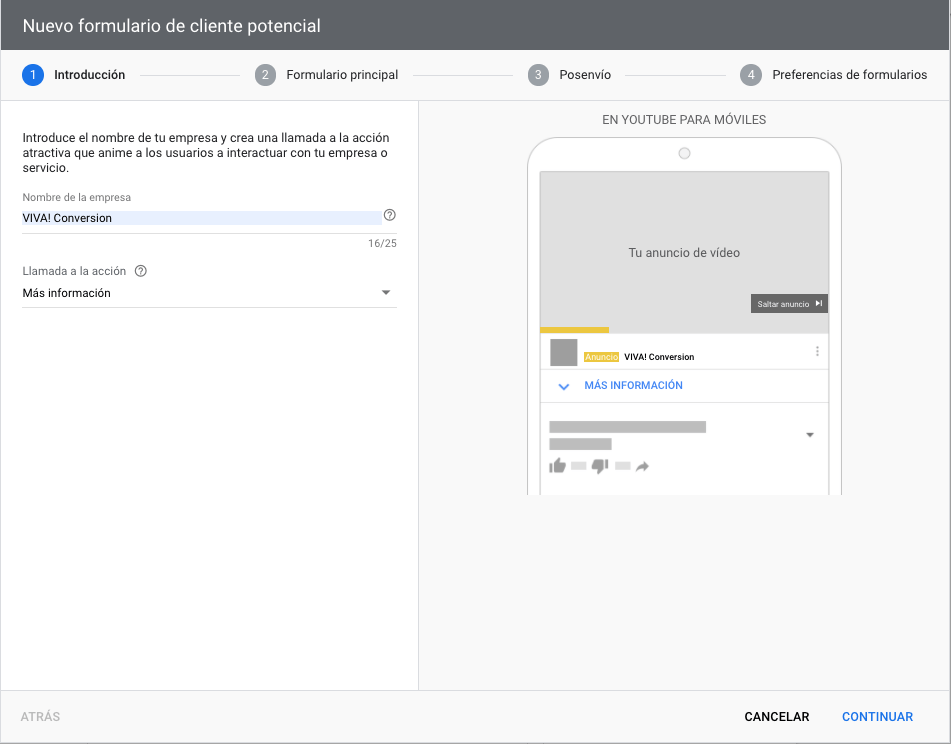
Task: Click the CANCELAR button
Action: pos(776,717)
